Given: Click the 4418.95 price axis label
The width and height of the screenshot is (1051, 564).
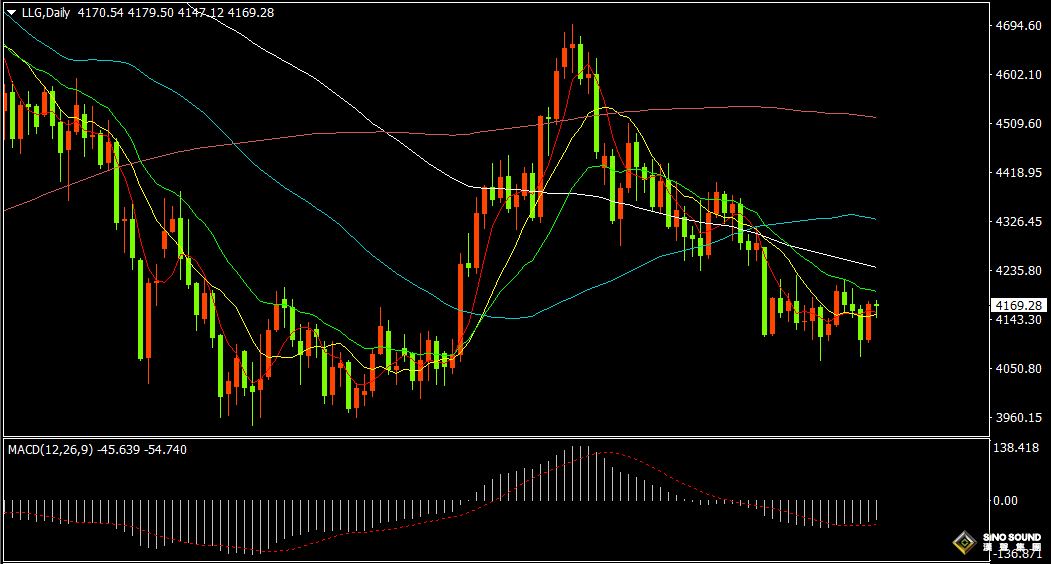Looking at the screenshot, I should (x=1019, y=172).
